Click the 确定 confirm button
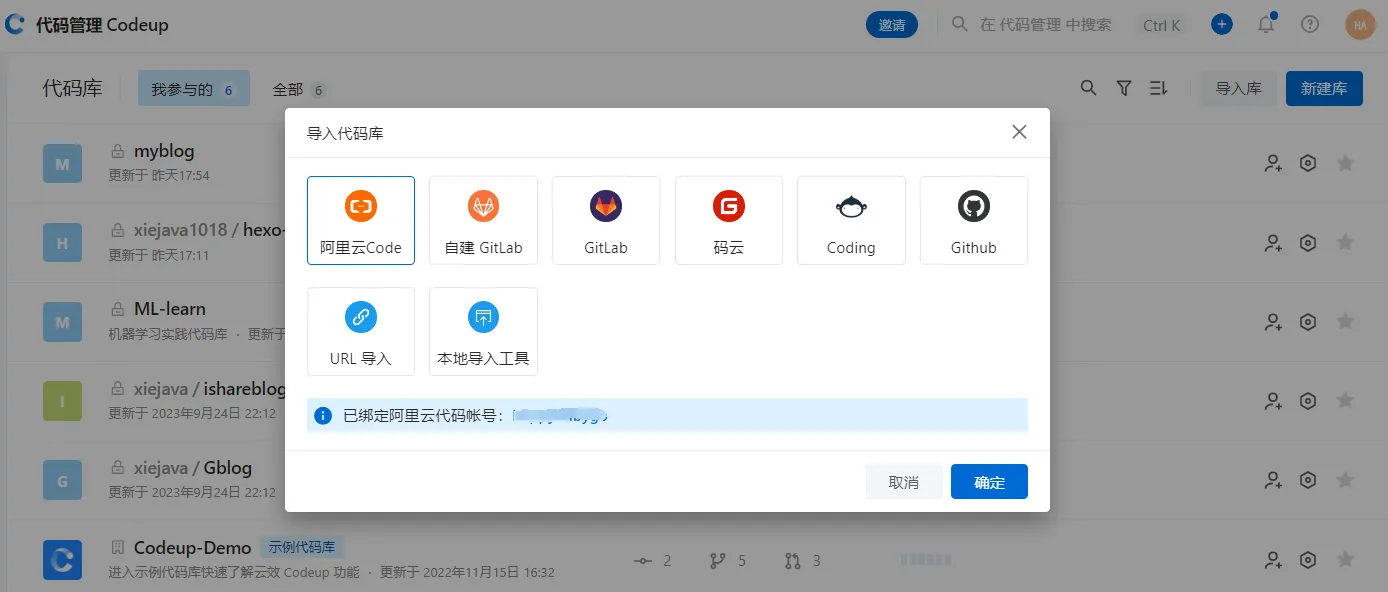This screenshot has height=592, width=1388. pyautogui.click(x=989, y=481)
